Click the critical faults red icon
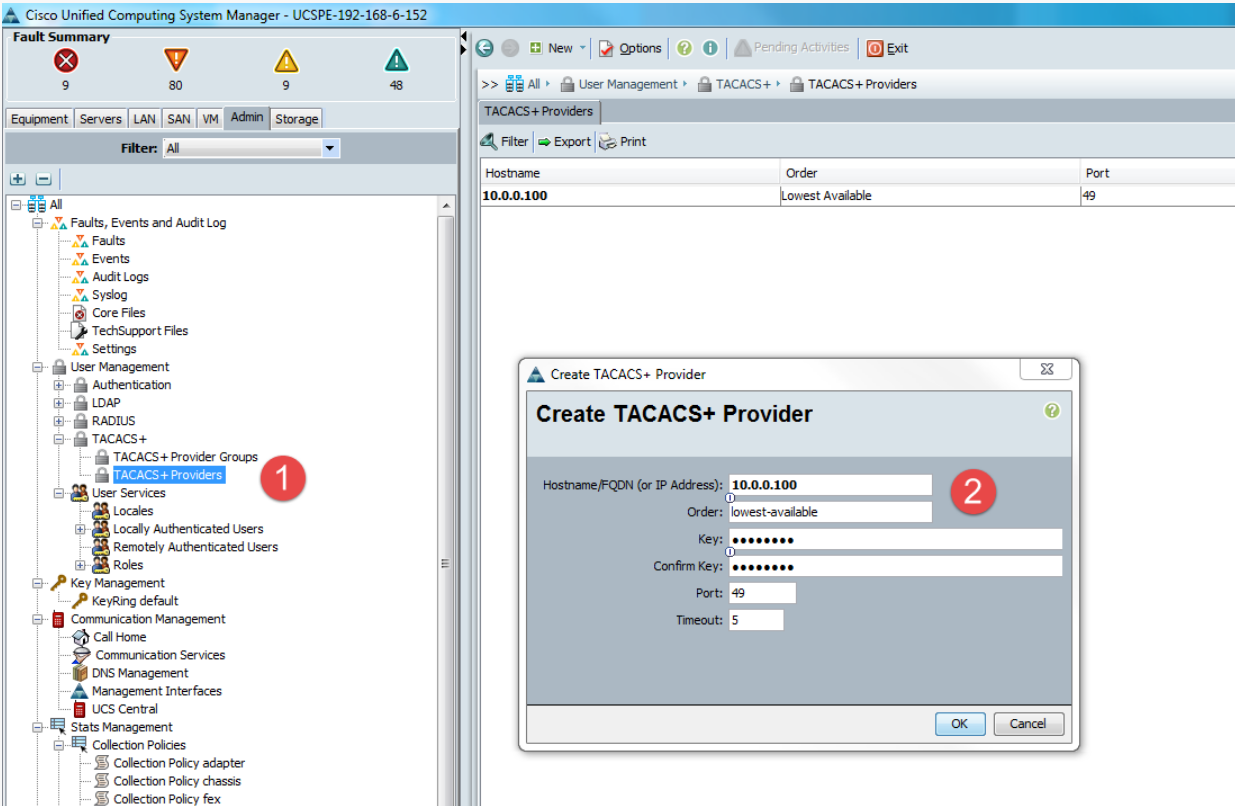 tap(64, 60)
